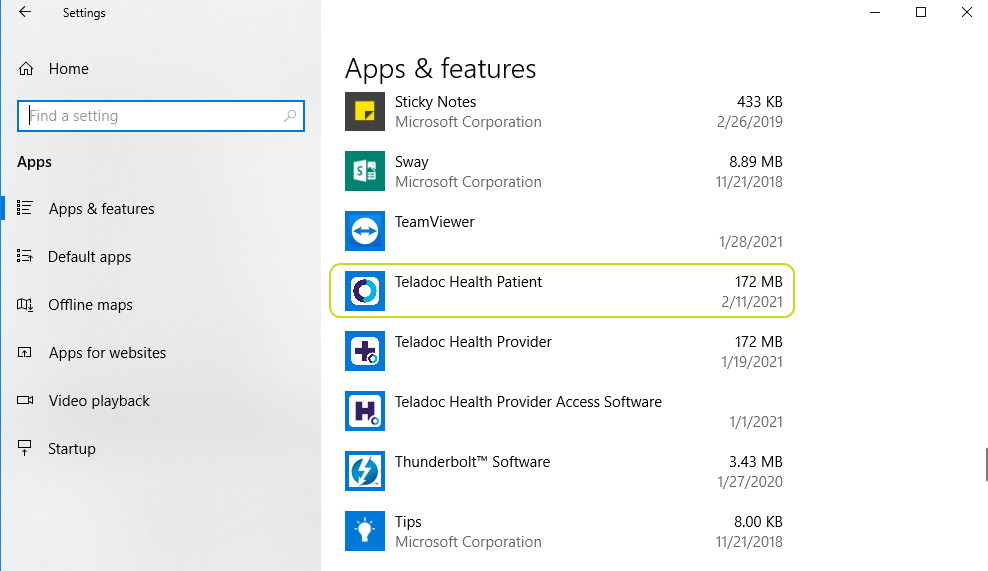Click the 8.89 MB size of Sway
Image resolution: width=988 pixels, height=571 pixels.
point(755,162)
